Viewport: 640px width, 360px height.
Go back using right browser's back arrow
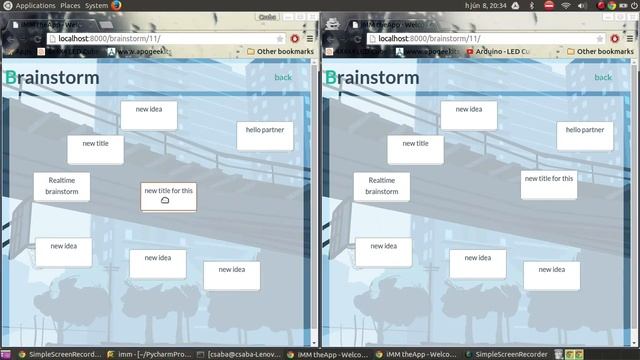[331, 39]
